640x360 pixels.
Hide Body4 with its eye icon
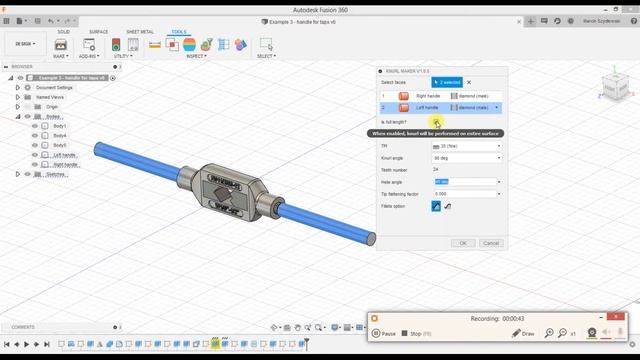point(35,136)
